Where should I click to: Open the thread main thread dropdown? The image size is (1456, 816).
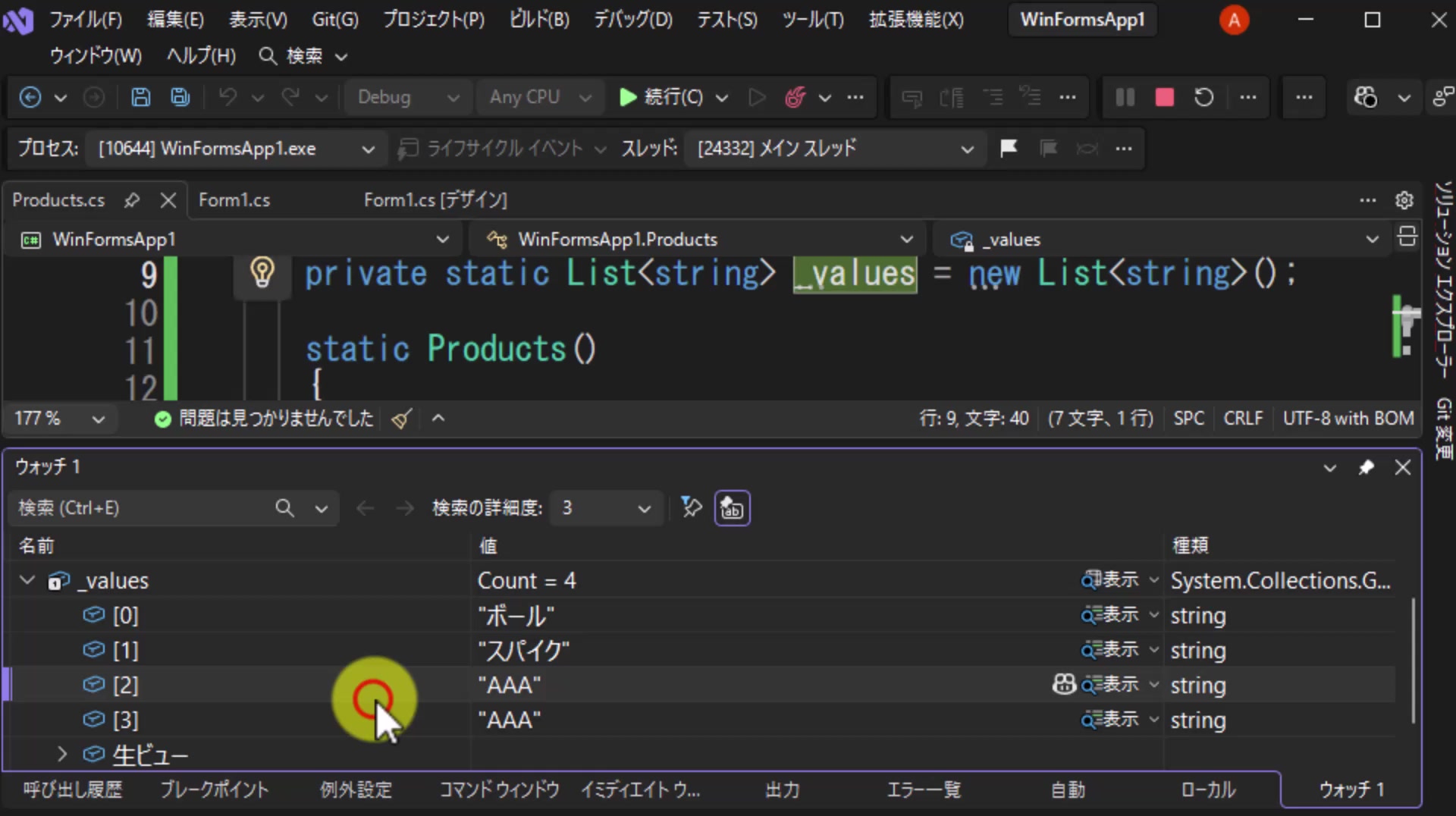(x=834, y=149)
